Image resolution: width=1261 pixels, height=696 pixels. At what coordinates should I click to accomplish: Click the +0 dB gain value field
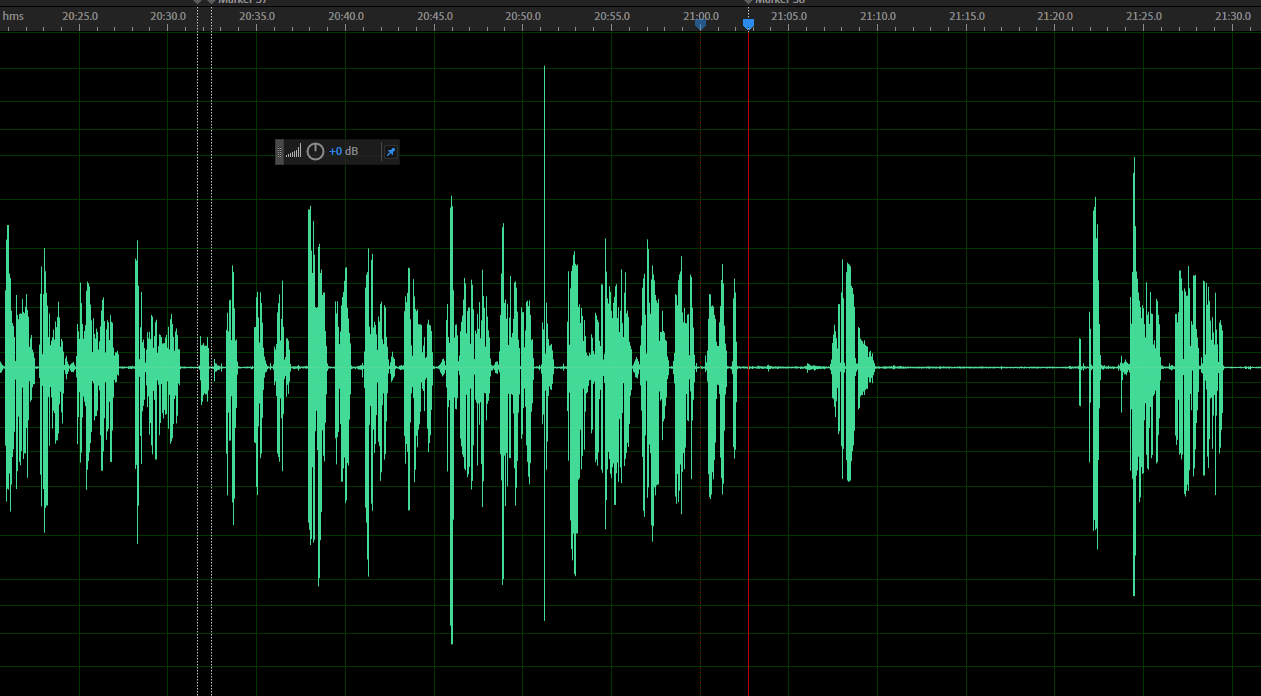343,152
